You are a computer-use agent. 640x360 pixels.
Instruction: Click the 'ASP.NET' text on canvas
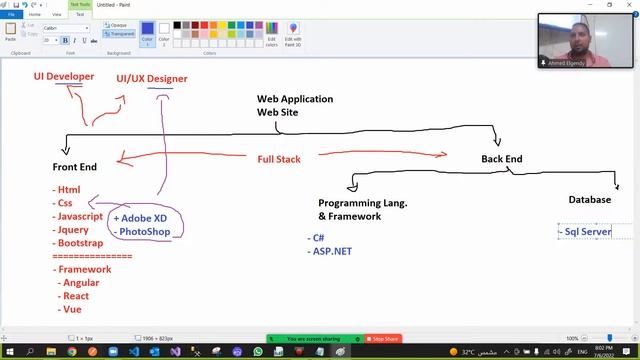coord(332,251)
